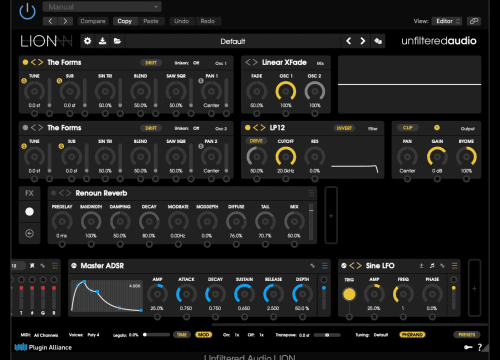The width and height of the screenshot is (500, 360).
Task: Toggle Osc 2 enable gray dot
Action: pyautogui.click(x=25, y=128)
